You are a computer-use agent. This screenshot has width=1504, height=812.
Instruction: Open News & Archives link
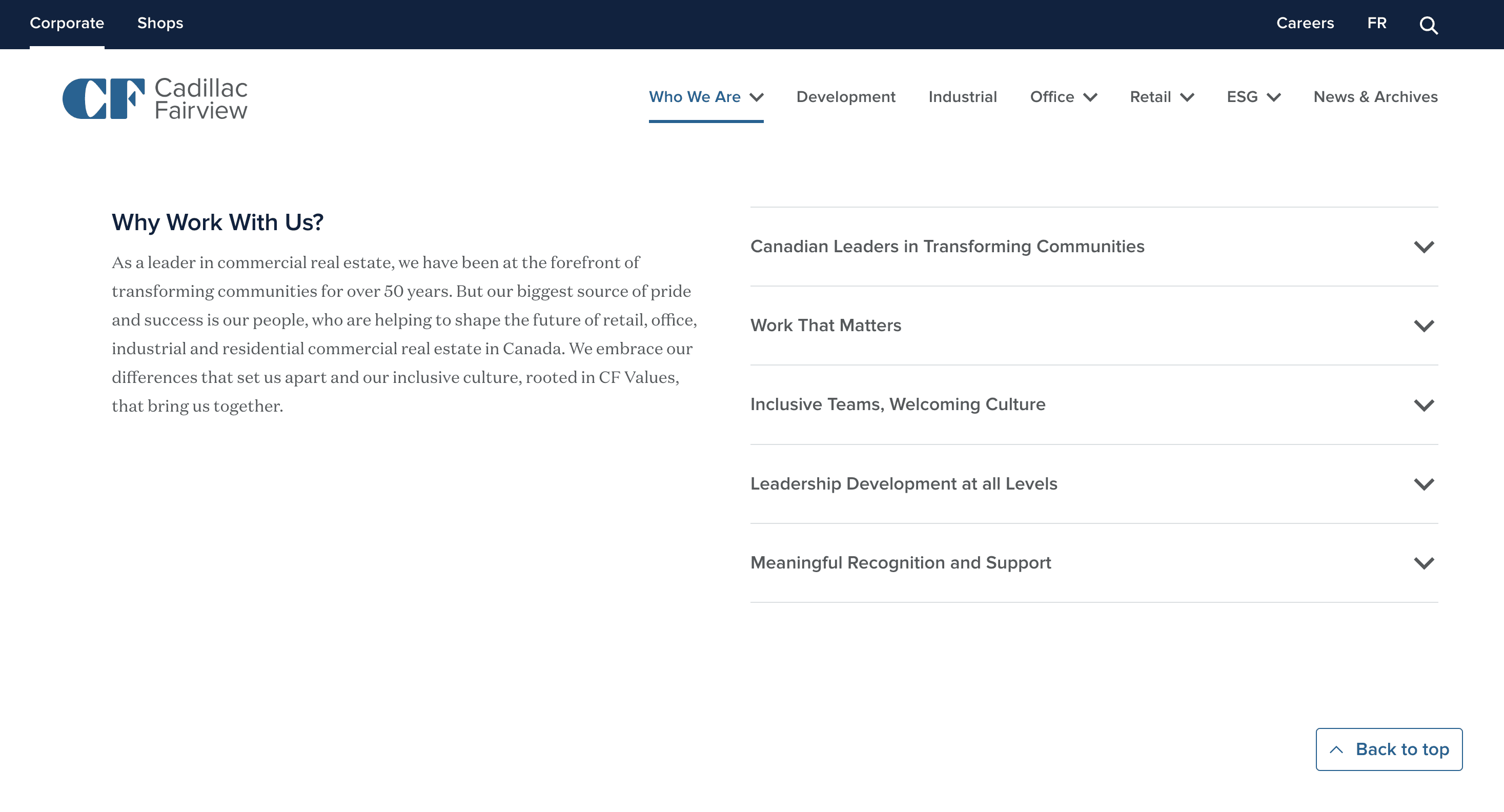pyautogui.click(x=1375, y=97)
